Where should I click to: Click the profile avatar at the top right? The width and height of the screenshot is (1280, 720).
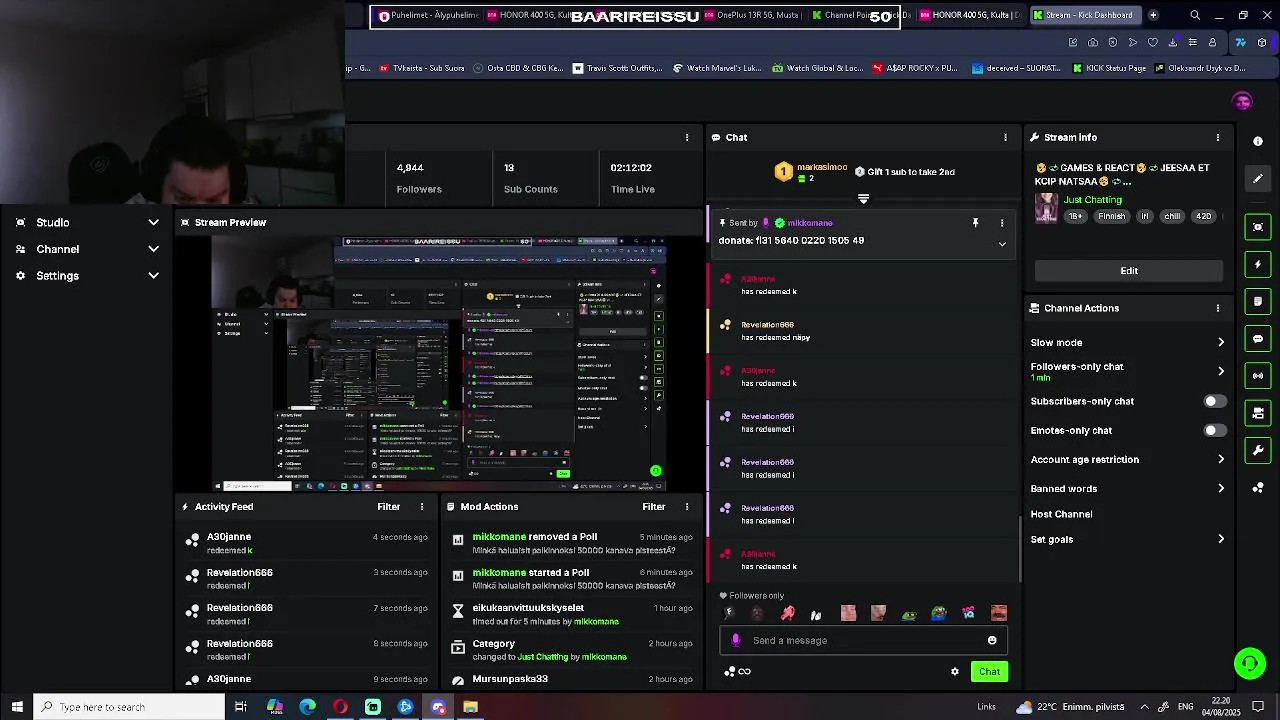1242,101
